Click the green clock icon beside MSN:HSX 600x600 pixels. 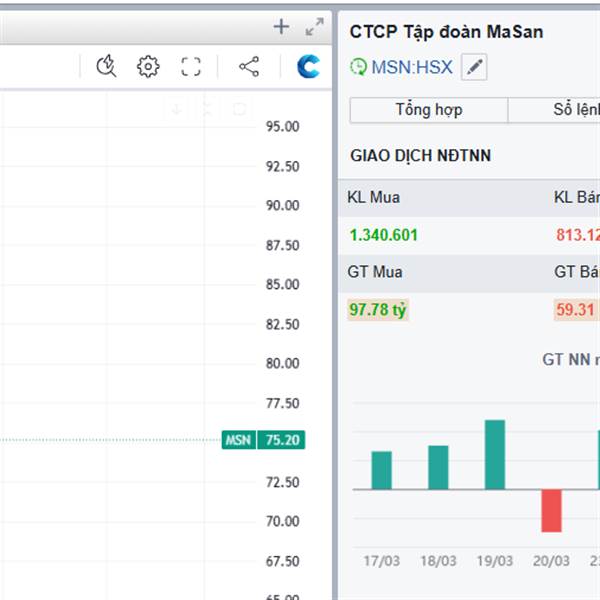(358, 68)
